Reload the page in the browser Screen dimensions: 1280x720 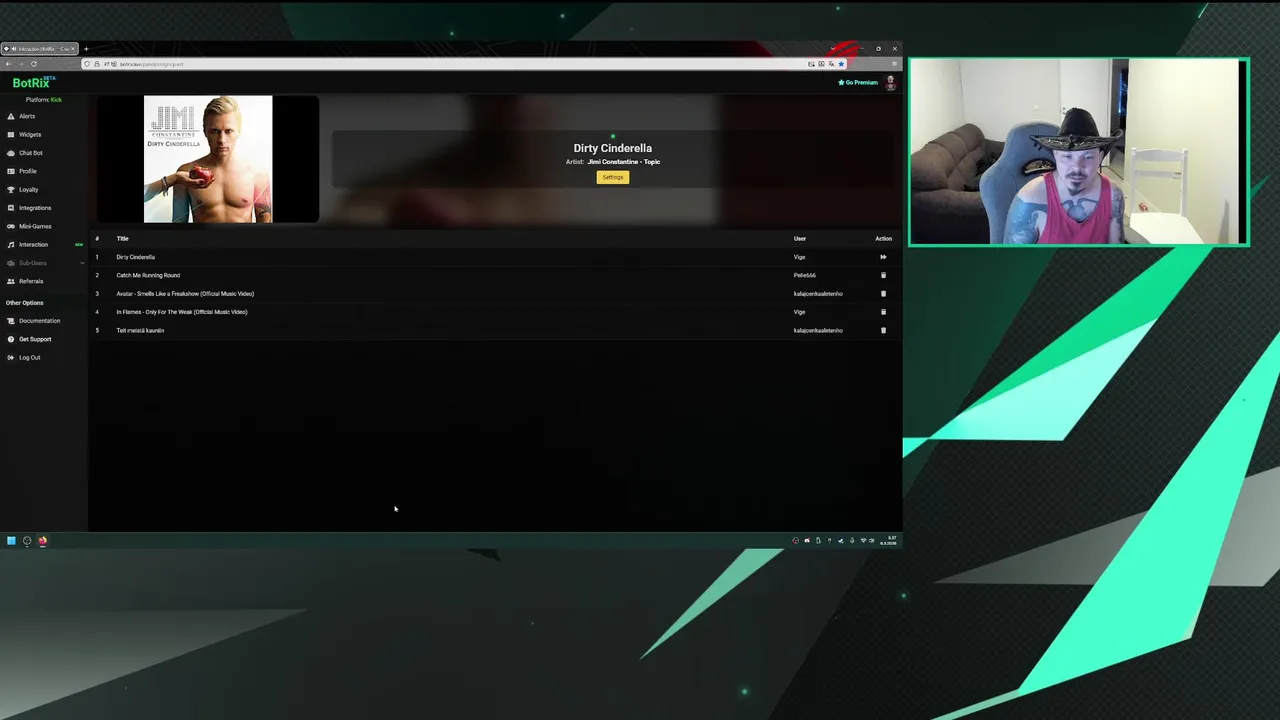(33, 64)
